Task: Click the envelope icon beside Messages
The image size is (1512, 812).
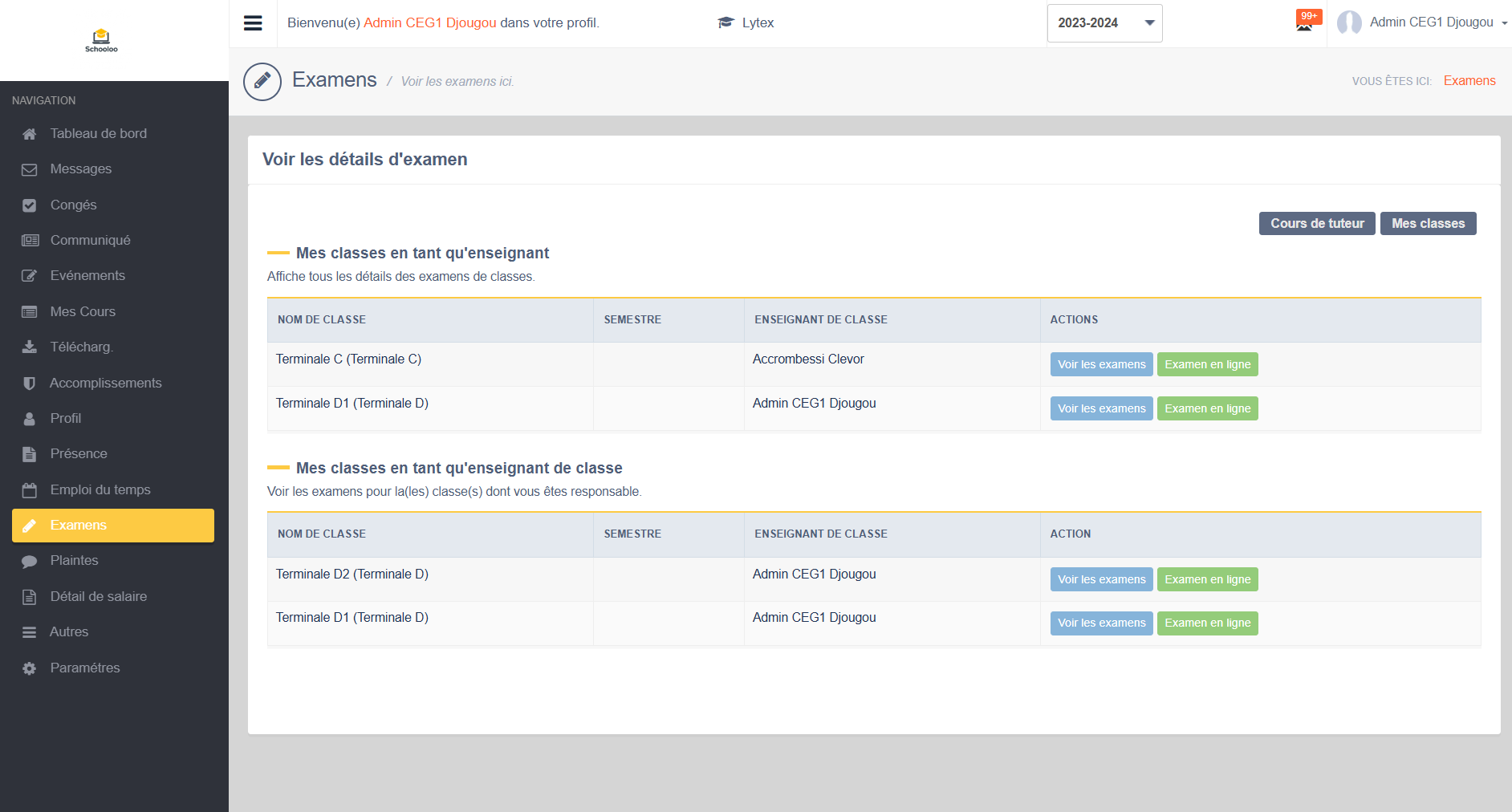Action: [30, 169]
